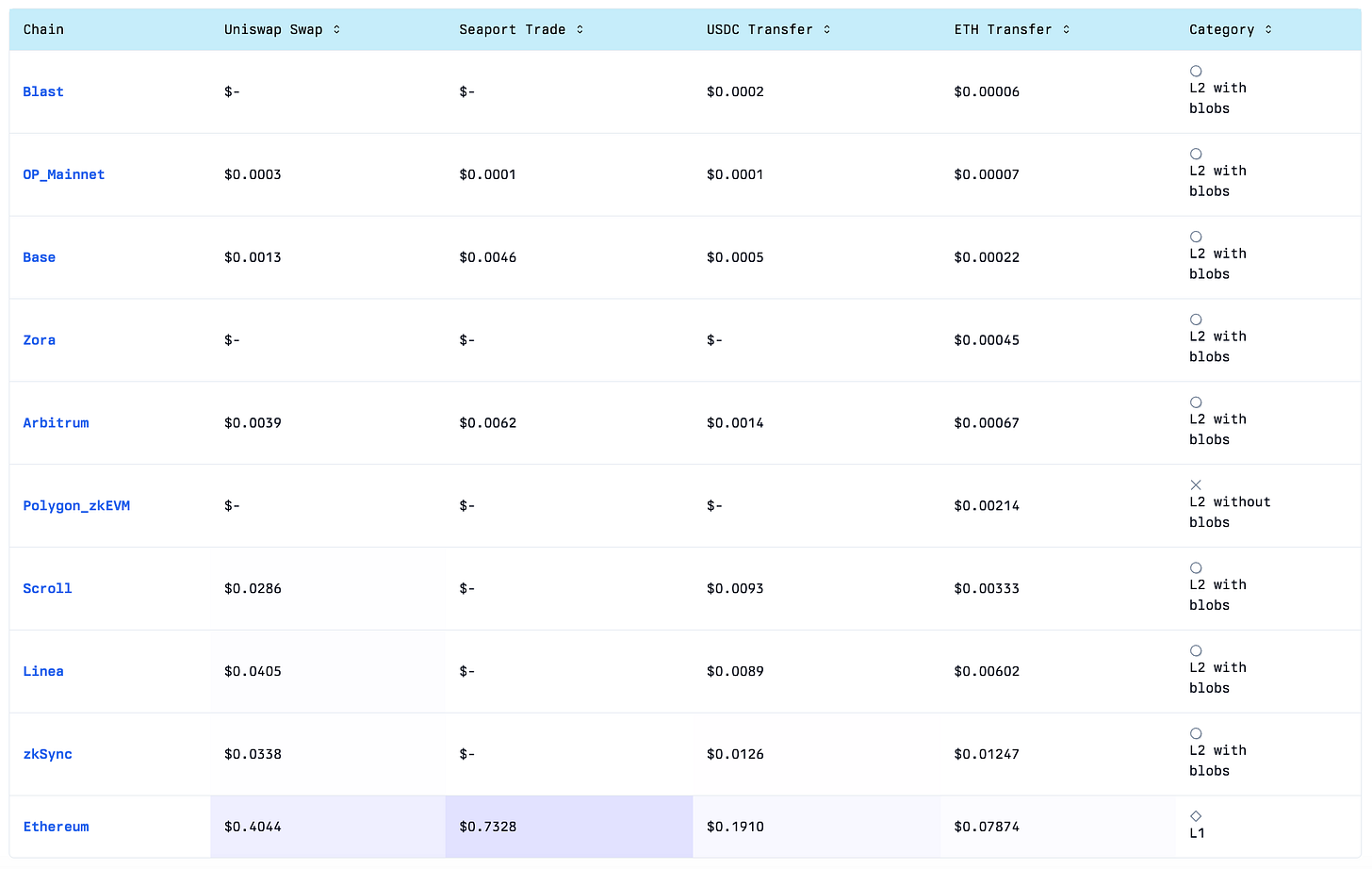1372x869 pixels.
Task: Select zkSync USDC Transfer value $0.0126
Action: point(735,755)
